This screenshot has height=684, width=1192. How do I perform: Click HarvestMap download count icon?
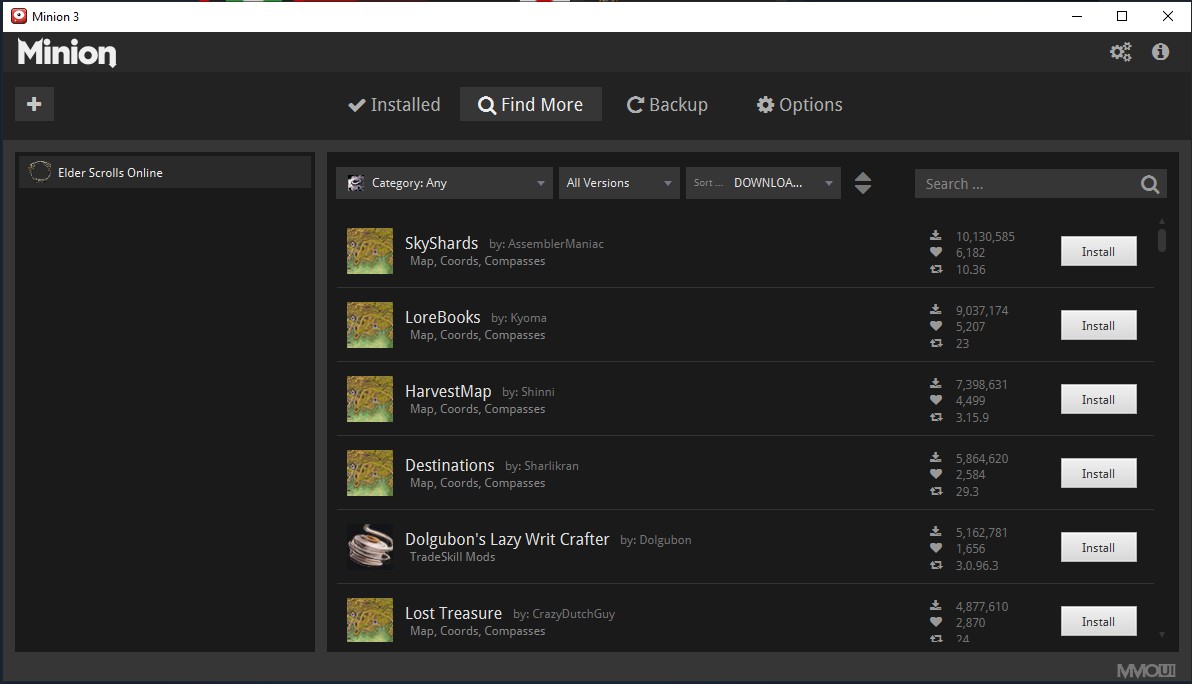click(936, 384)
